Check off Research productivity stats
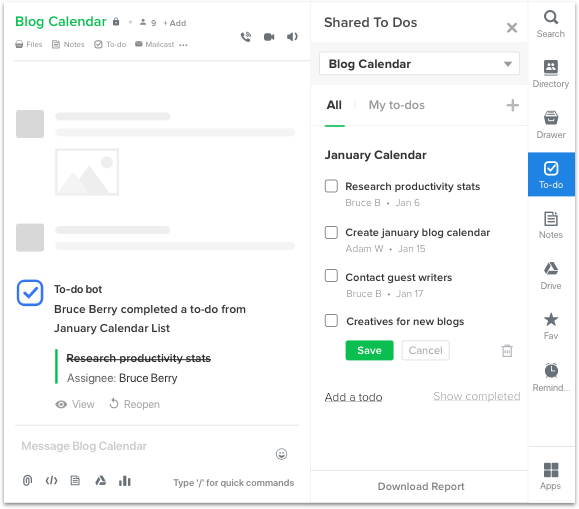579x509 pixels. (x=331, y=186)
